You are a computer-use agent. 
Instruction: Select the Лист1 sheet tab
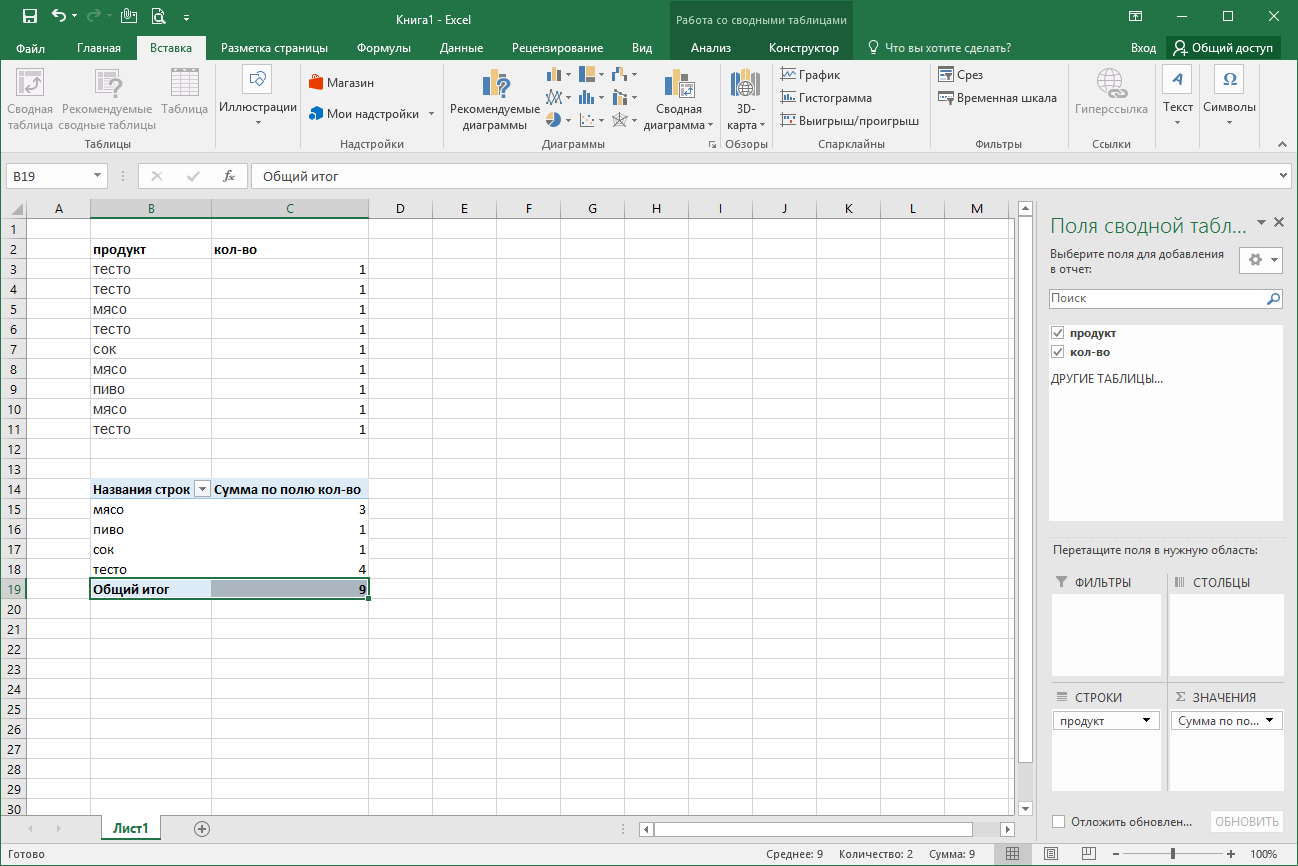click(131, 828)
